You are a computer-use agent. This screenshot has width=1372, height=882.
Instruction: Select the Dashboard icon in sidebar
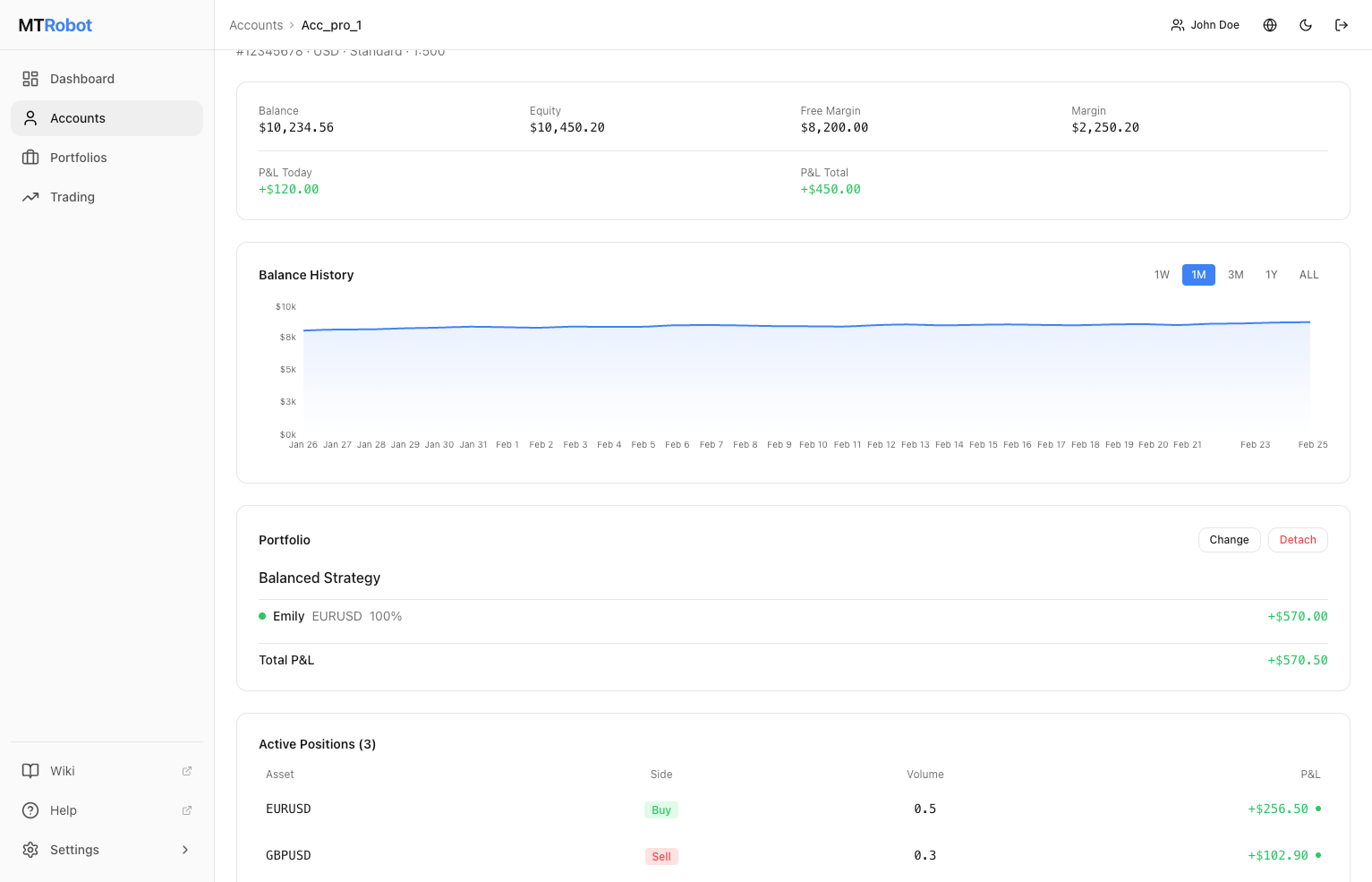tap(30, 79)
